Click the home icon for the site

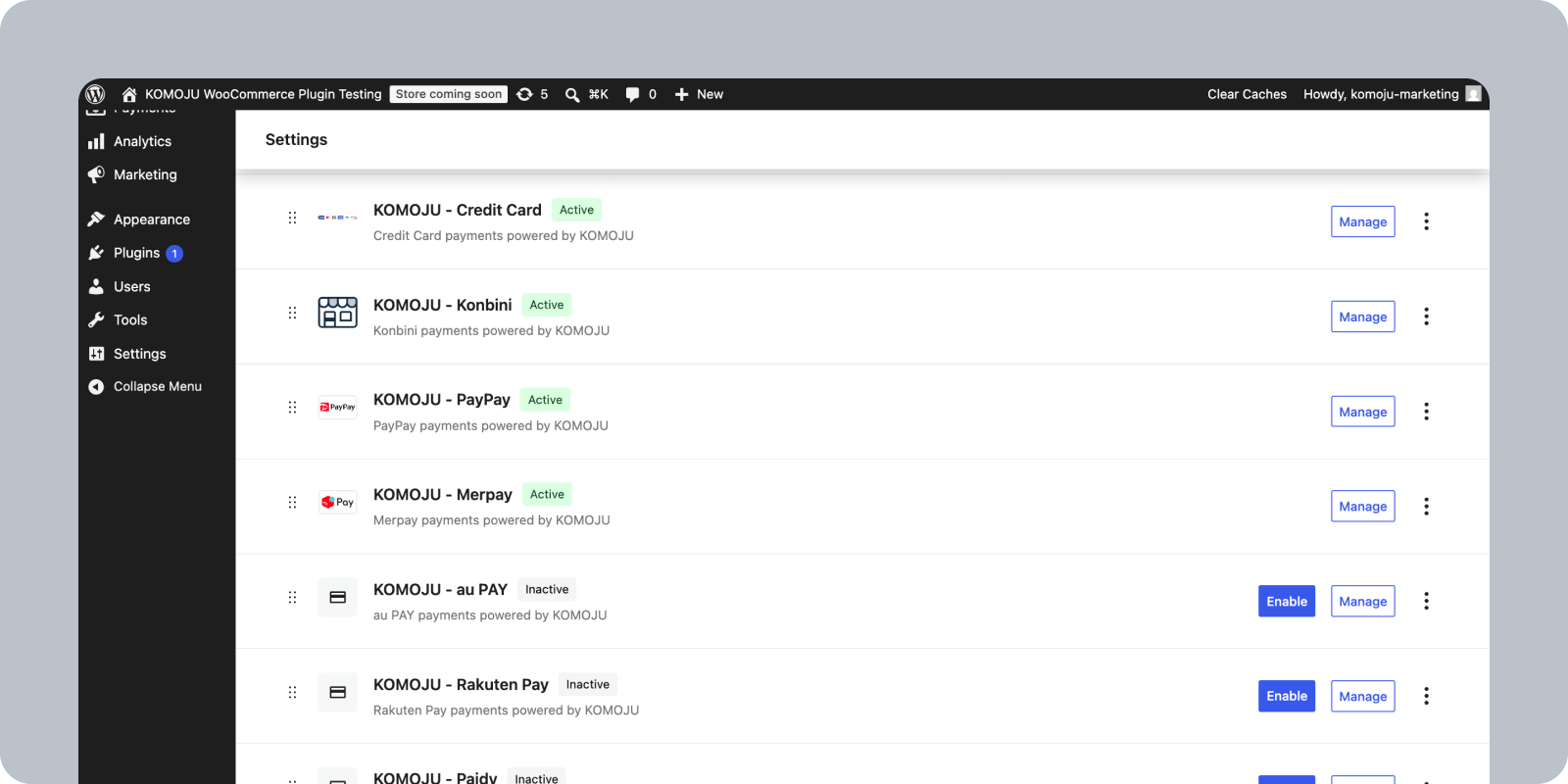pyautogui.click(x=129, y=94)
